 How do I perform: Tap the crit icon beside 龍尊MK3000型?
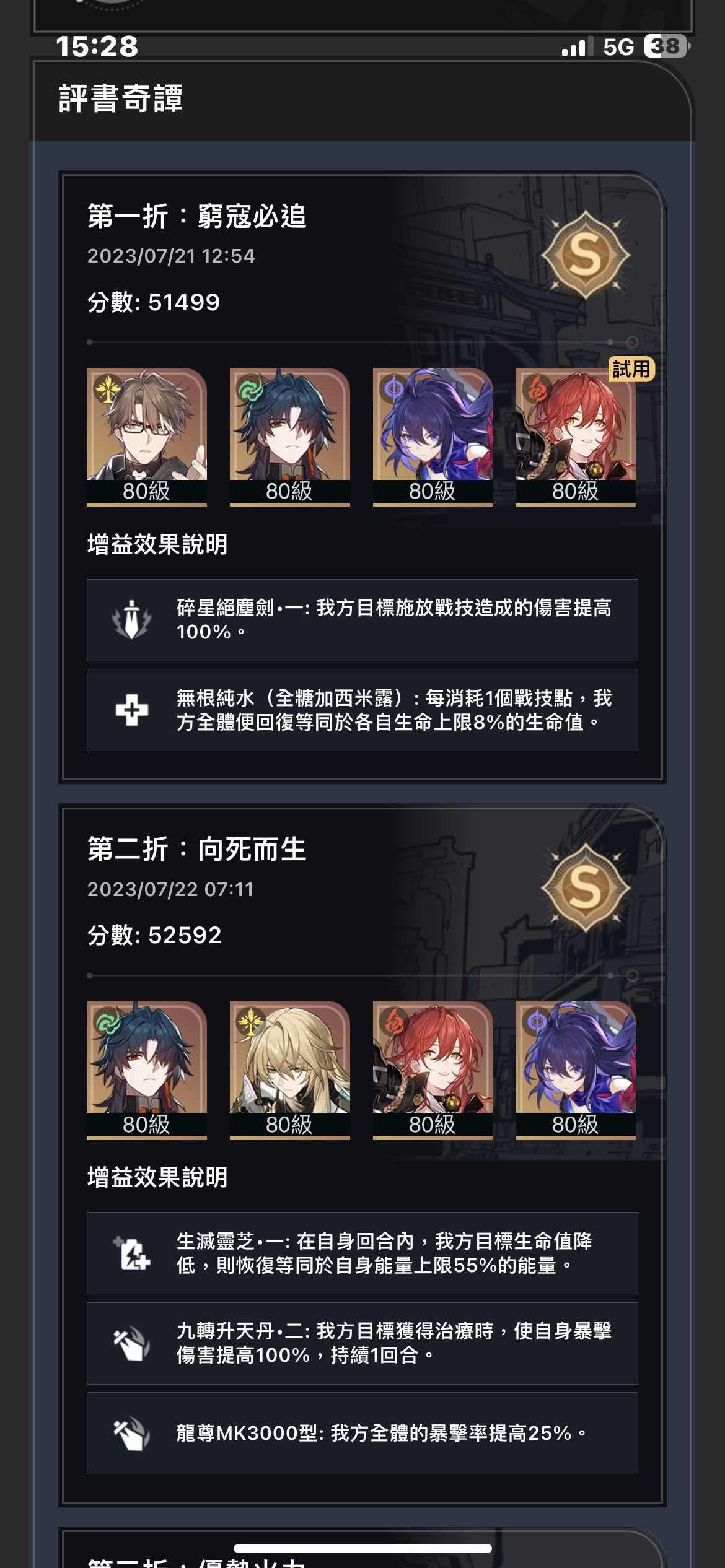click(131, 1433)
